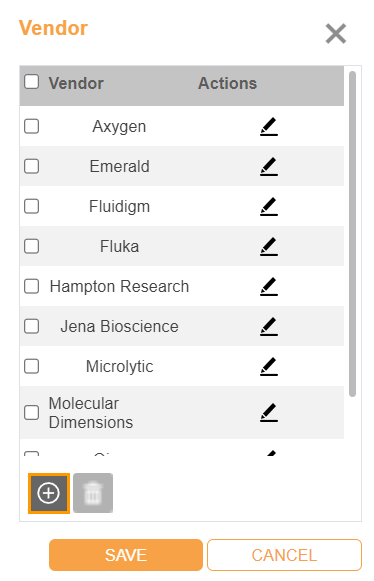Click the Vendor column header
This screenshot has height=581, width=374.
click(x=76, y=83)
